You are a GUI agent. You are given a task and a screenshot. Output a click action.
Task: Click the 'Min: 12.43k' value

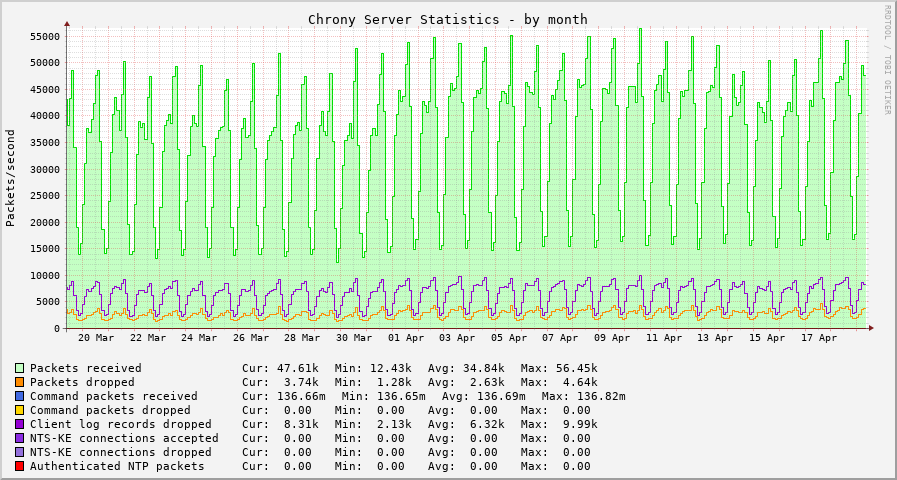pos(373,368)
